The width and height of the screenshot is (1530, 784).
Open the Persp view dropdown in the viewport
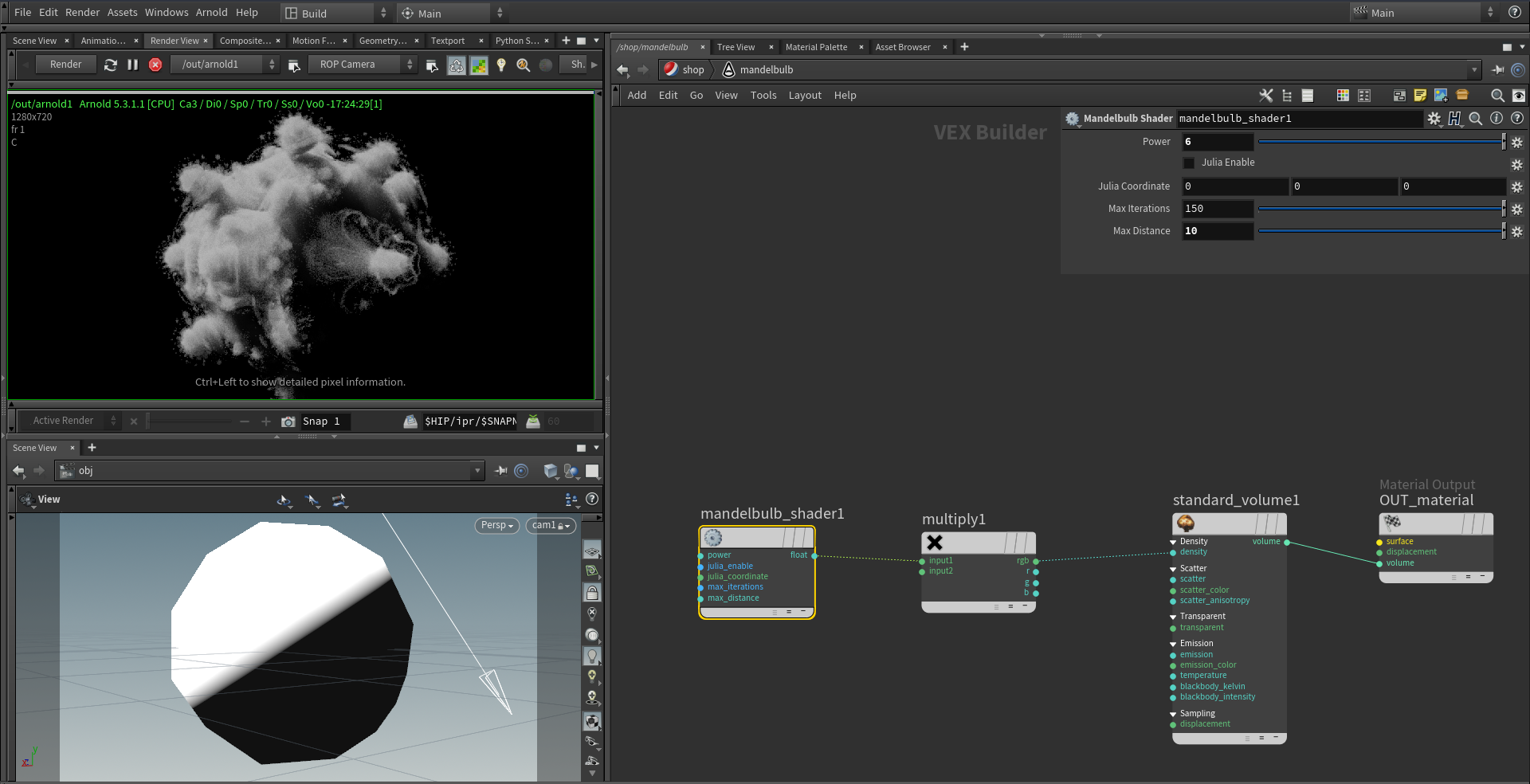tap(495, 525)
